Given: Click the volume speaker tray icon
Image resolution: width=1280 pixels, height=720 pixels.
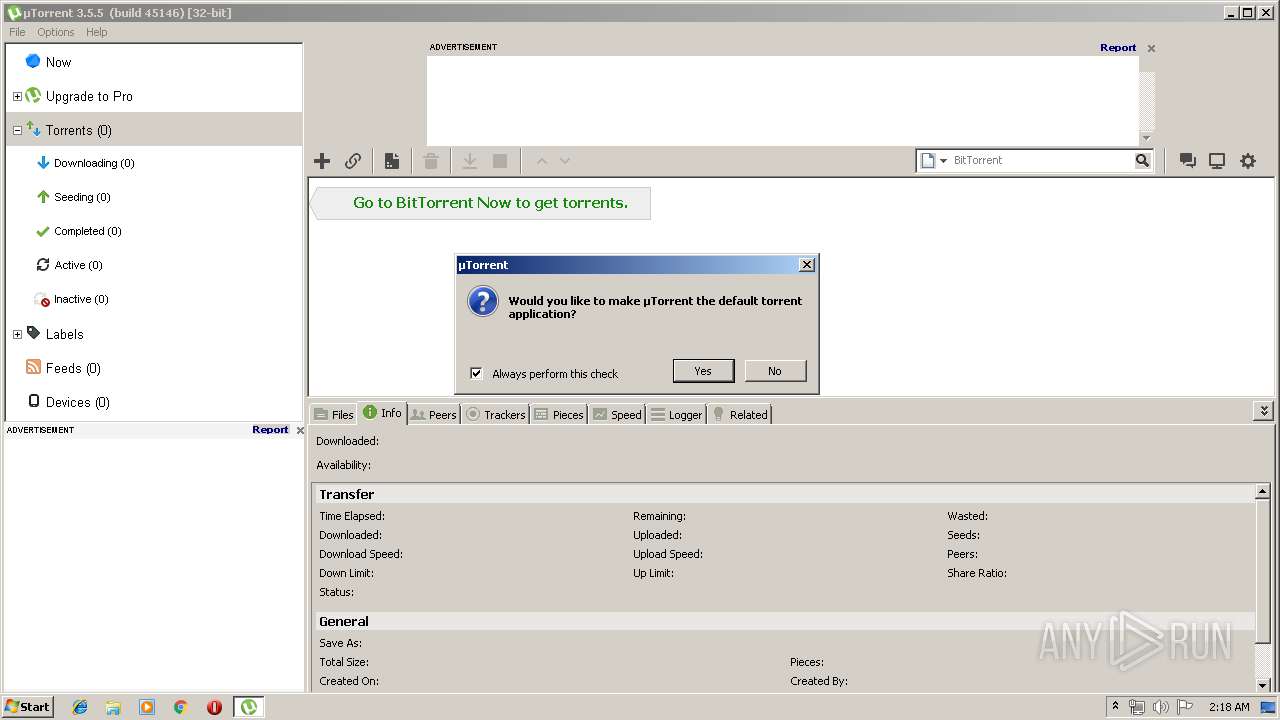Looking at the screenshot, I should tap(1160, 707).
